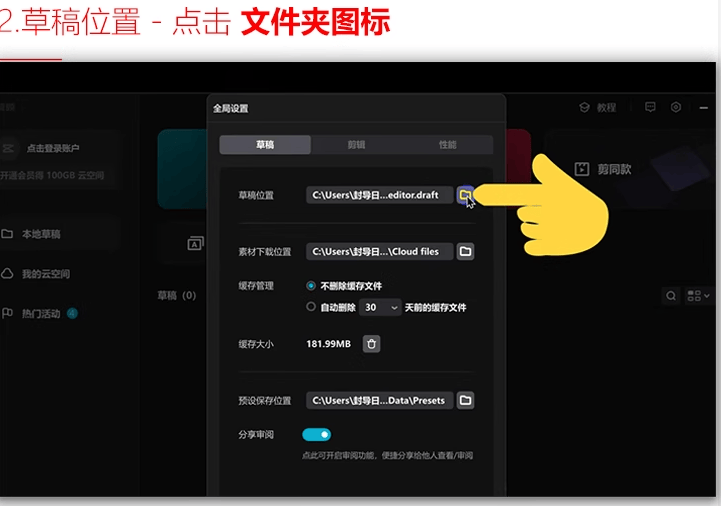Click the feedback message icon in top bar

pyautogui.click(x=650, y=107)
